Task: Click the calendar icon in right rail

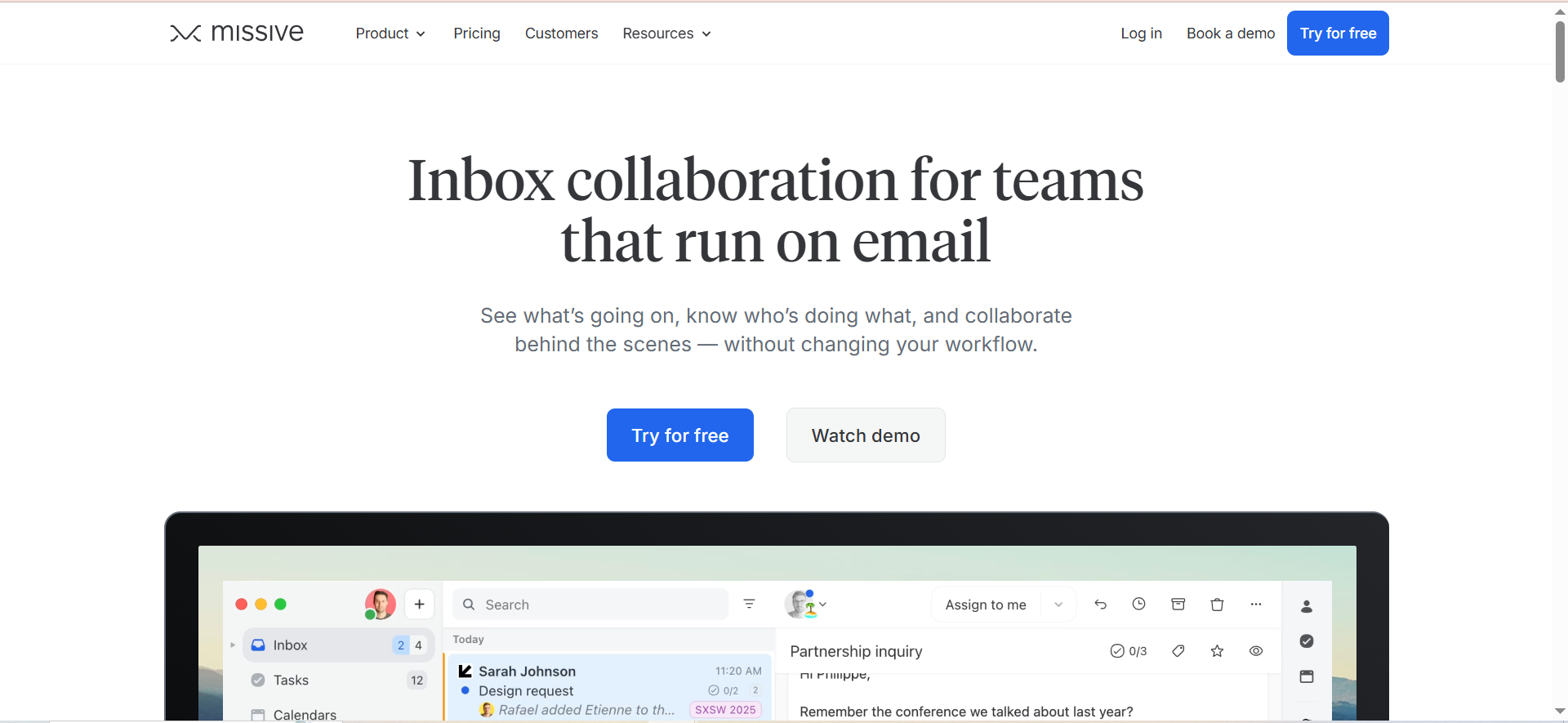Action: point(1307,676)
